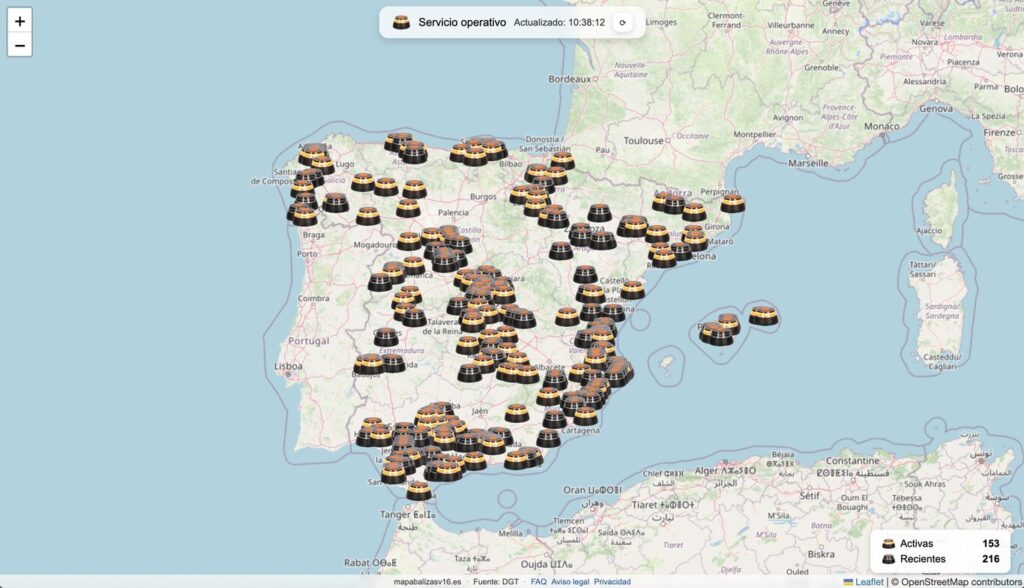
Task: Open the FAQ link in footer
Action: [538, 581]
